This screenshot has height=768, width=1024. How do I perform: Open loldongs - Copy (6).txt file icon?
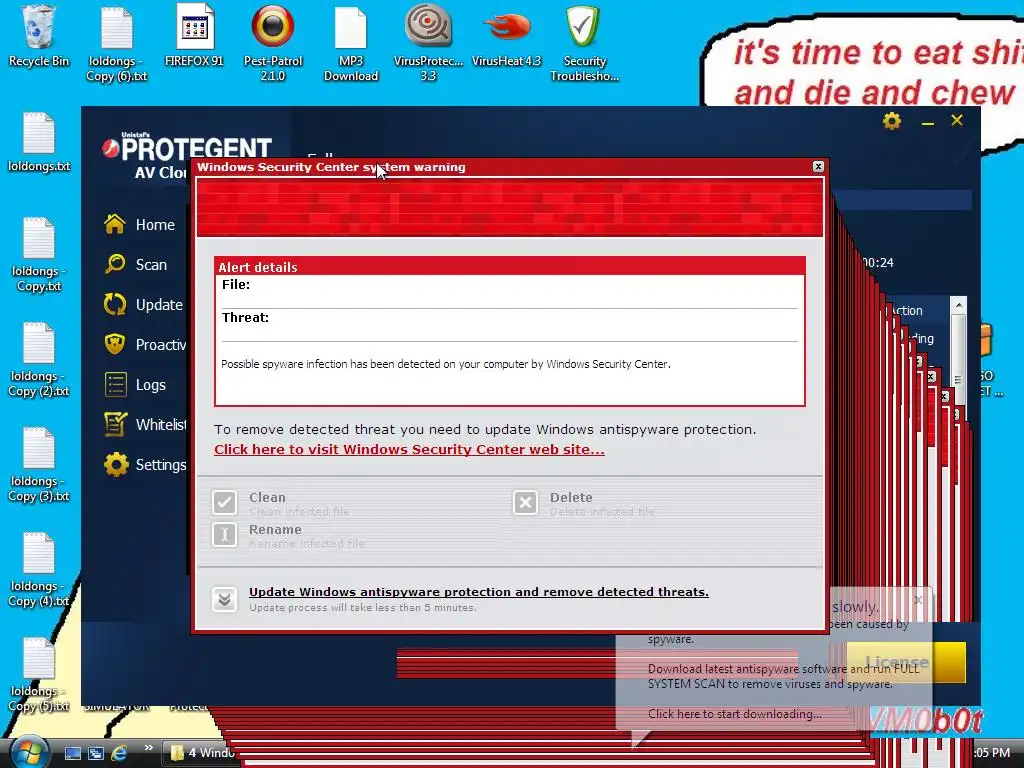tap(116, 43)
